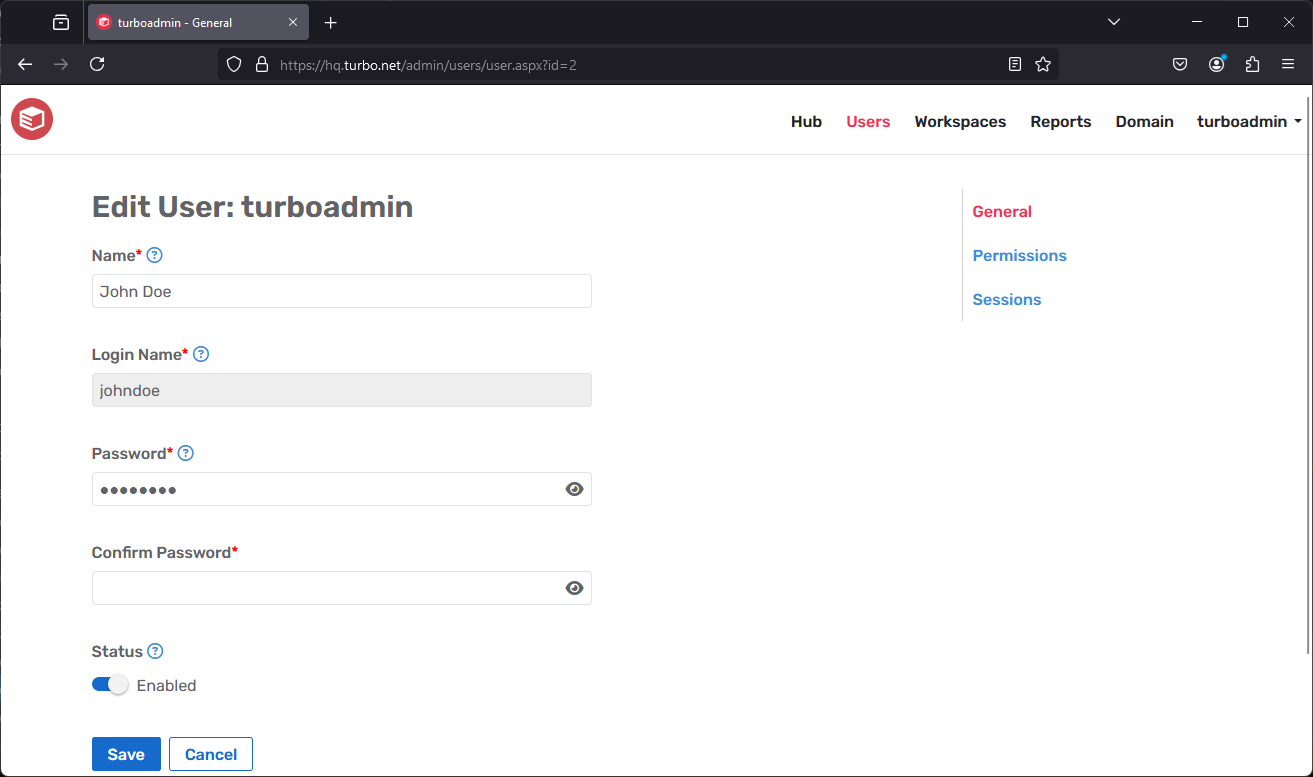Screen dimensions: 1313x777
Task: Open the Domain menu item
Action: pos(1145,121)
